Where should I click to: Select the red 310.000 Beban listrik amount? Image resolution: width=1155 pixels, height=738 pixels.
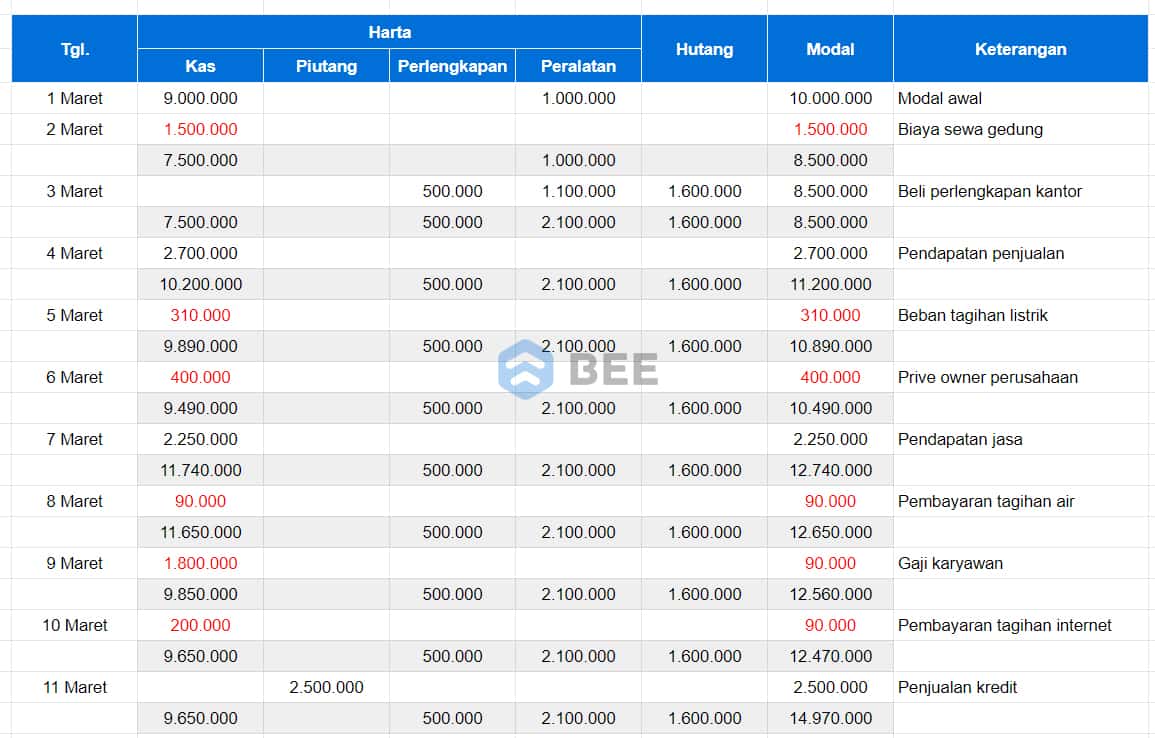199,315
